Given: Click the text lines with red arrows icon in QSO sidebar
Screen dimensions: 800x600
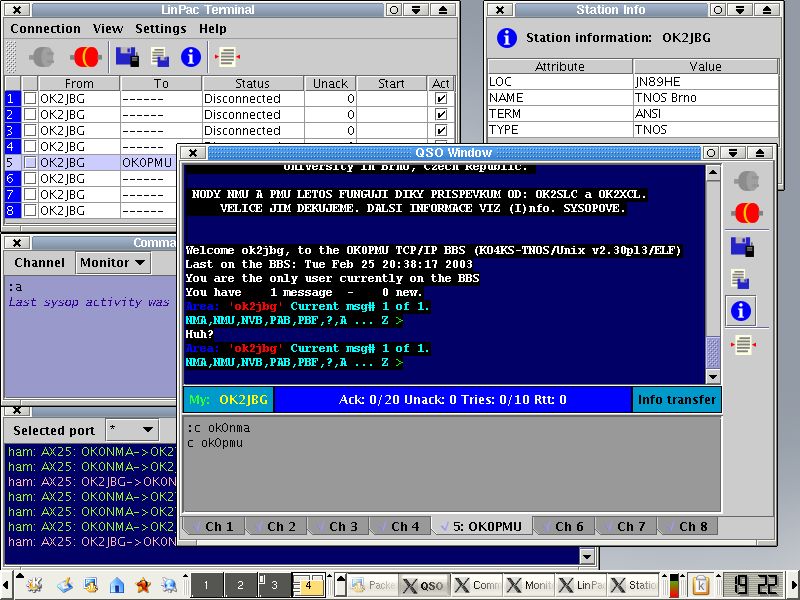Looking at the screenshot, I should (x=743, y=345).
